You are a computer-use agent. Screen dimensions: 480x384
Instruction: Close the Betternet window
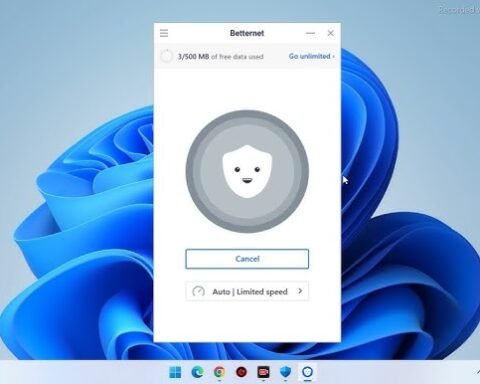pyautogui.click(x=330, y=33)
